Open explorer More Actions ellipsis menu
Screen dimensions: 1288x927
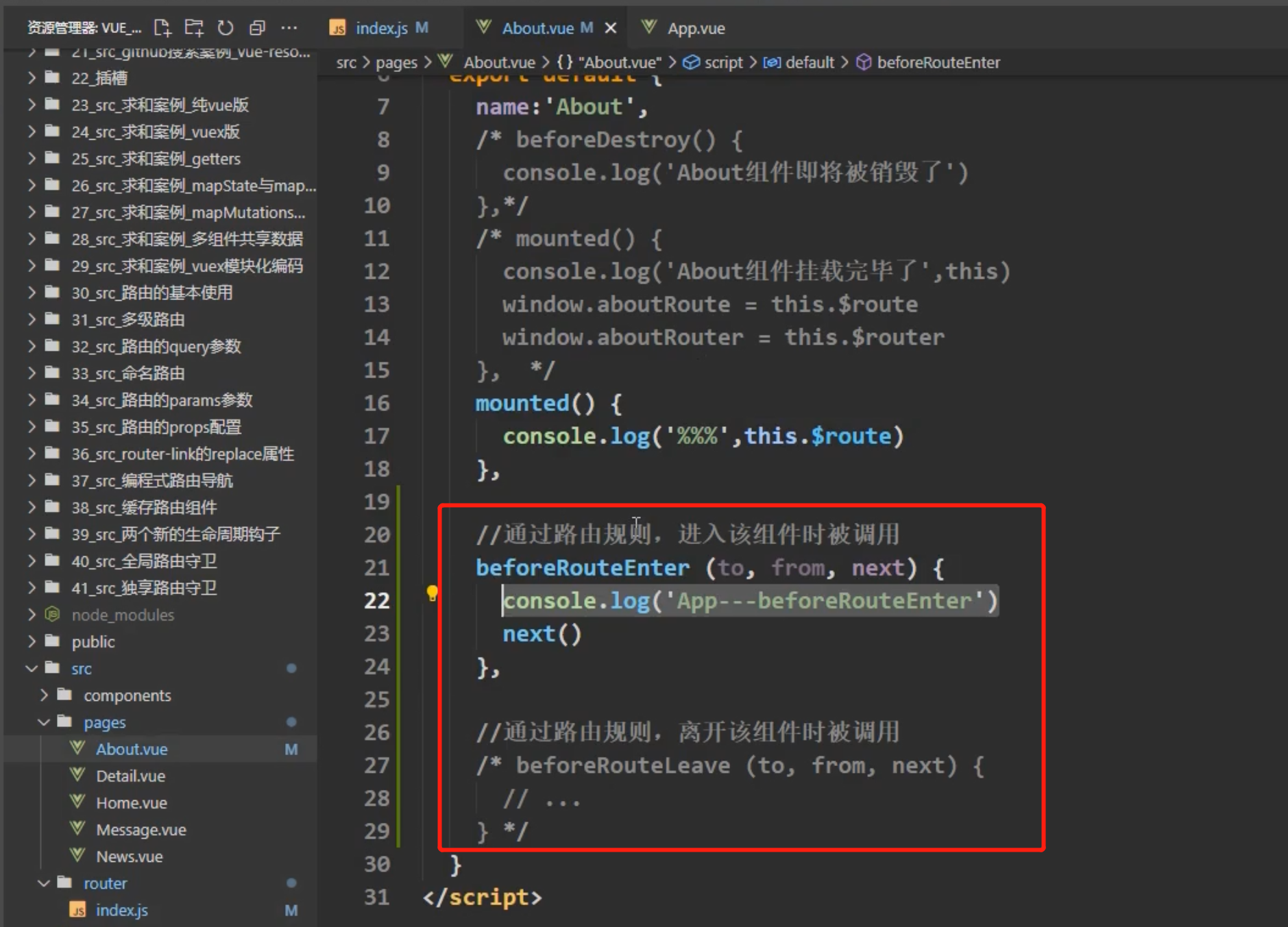pos(289,27)
